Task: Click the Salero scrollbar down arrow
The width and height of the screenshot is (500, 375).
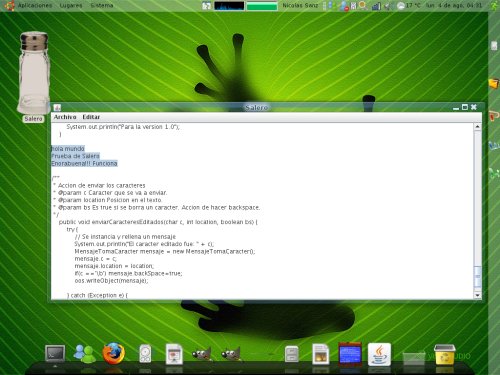Action: click(477, 295)
